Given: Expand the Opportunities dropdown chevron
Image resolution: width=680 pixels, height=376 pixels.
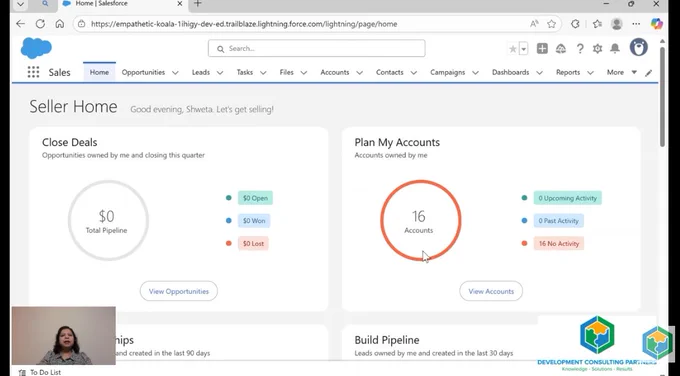Looking at the screenshot, I should [175, 73].
